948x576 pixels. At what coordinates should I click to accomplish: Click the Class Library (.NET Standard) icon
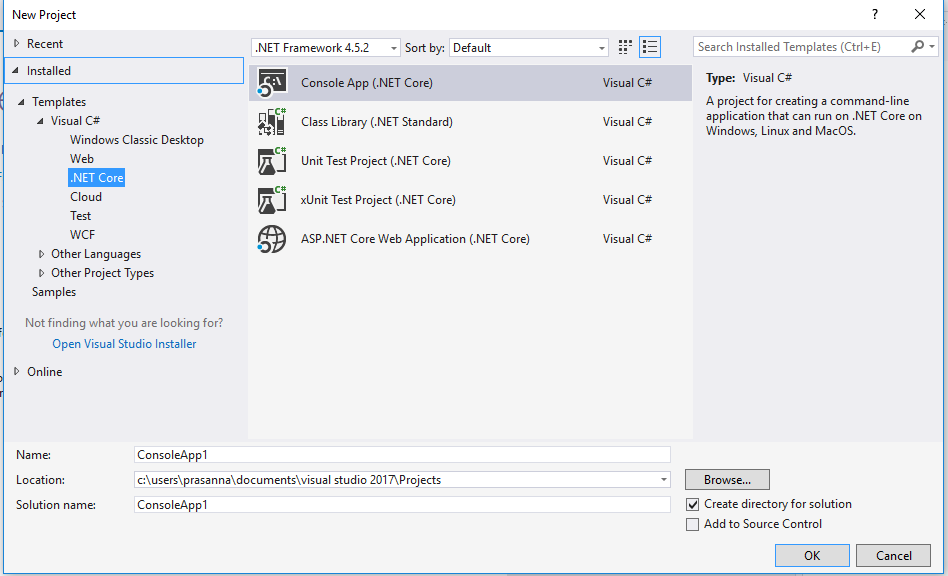pos(272,122)
